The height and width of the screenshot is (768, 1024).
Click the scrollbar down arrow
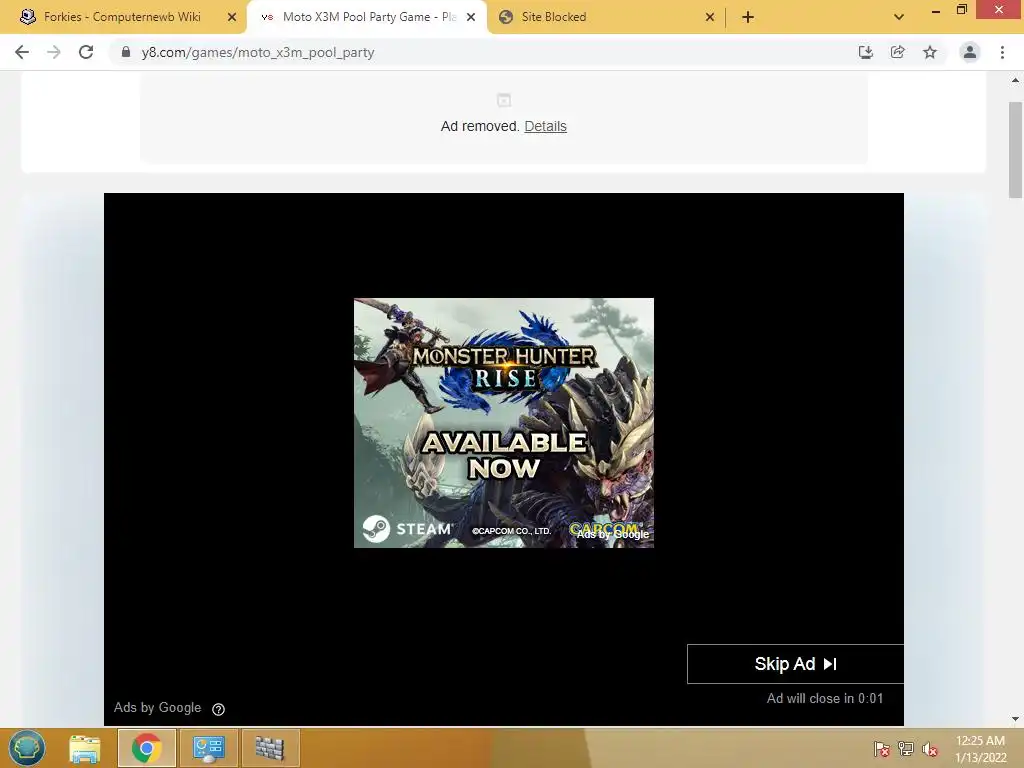1015,719
